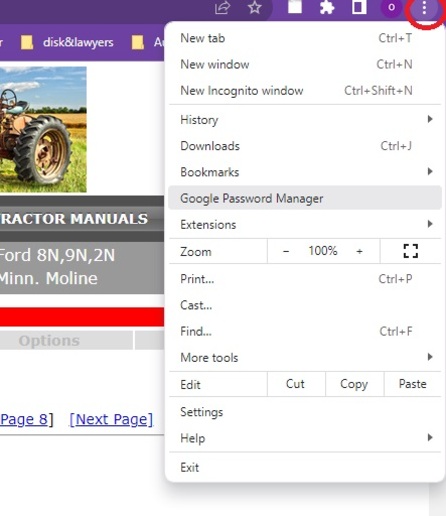Toggle the side panel icon
This screenshot has width=446, height=516.
click(359, 7)
